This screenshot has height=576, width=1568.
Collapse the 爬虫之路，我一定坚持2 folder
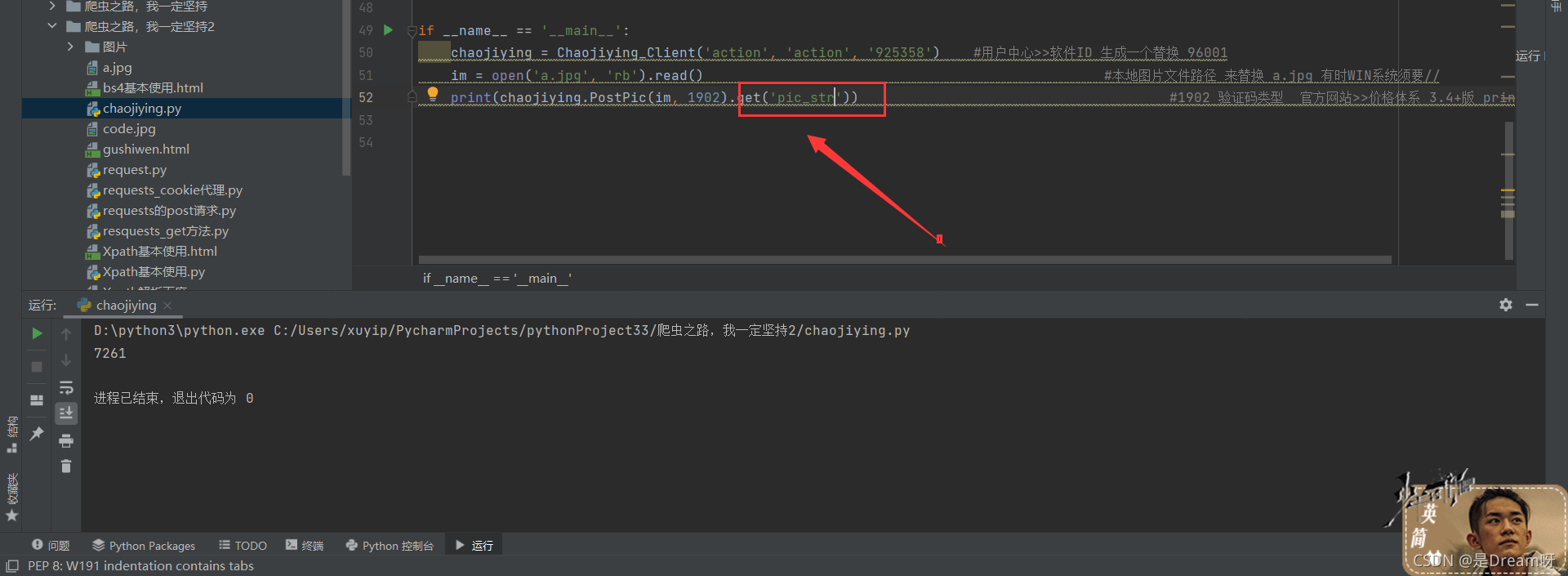[x=52, y=26]
